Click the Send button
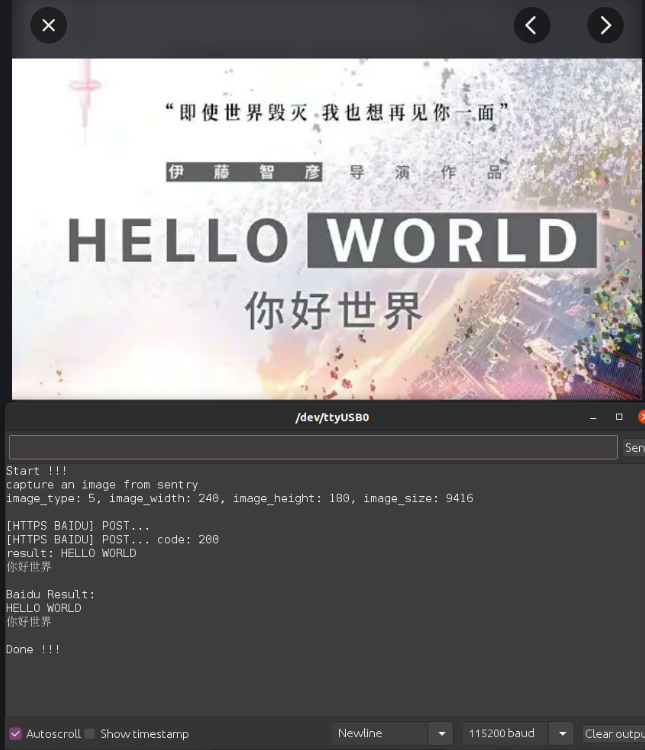The height and width of the screenshot is (750, 645). [634, 448]
